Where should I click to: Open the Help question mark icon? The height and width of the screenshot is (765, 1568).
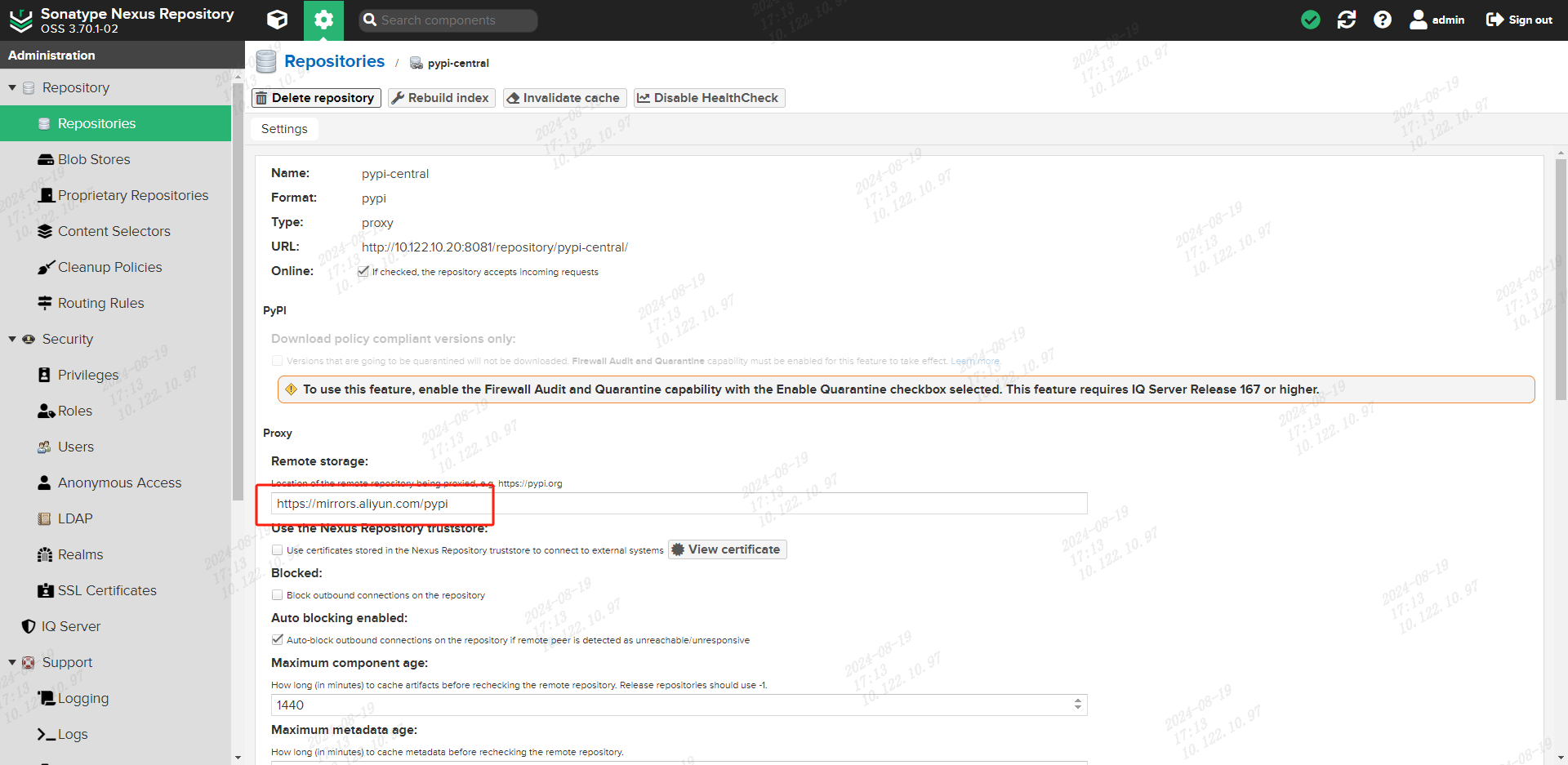coord(1383,20)
